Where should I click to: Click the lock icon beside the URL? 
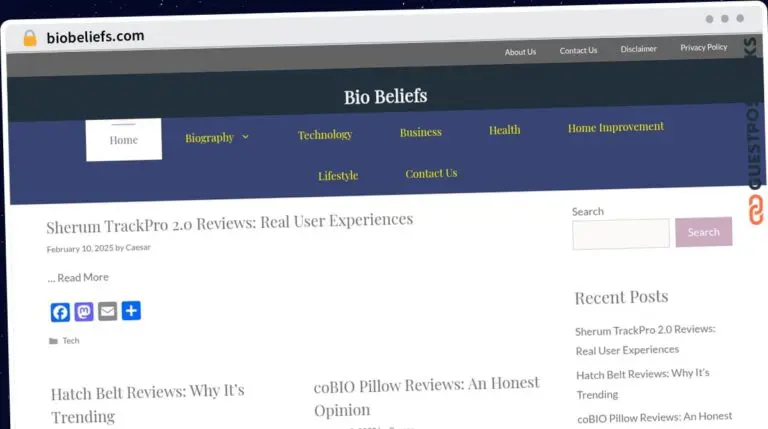30,38
